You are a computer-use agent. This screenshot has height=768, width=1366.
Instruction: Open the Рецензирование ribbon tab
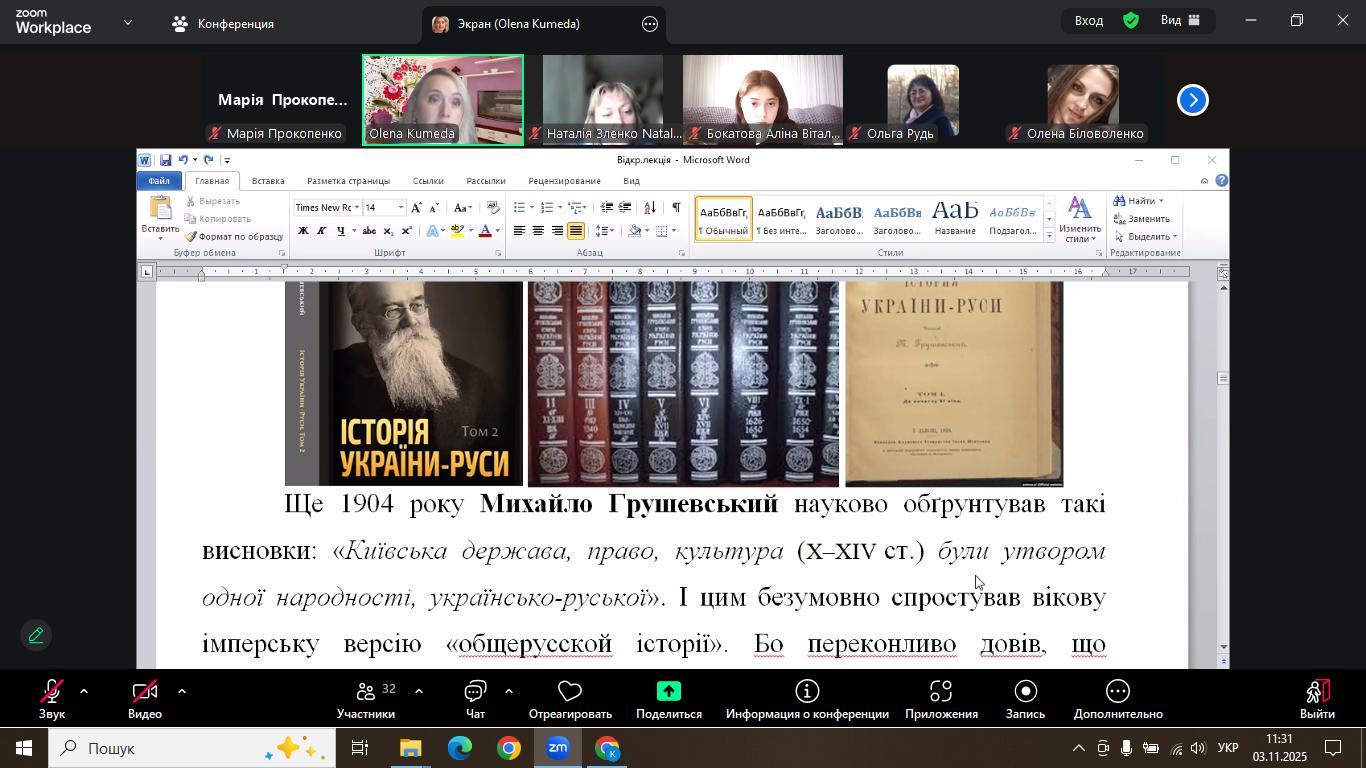(x=564, y=181)
